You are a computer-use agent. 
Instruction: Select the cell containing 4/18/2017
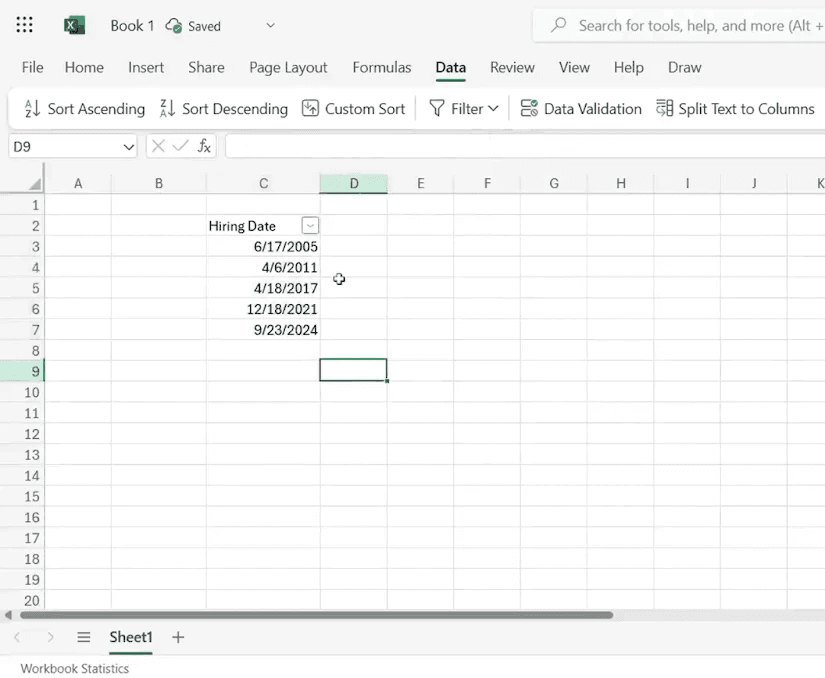[x=263, y=288]
